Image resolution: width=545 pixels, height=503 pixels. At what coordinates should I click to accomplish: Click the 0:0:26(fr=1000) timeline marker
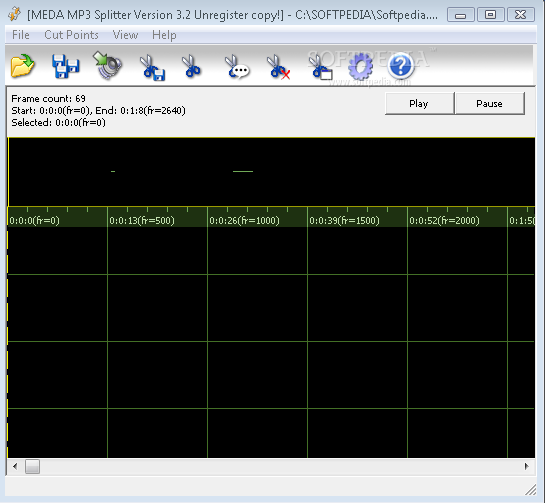pos(244,220)
